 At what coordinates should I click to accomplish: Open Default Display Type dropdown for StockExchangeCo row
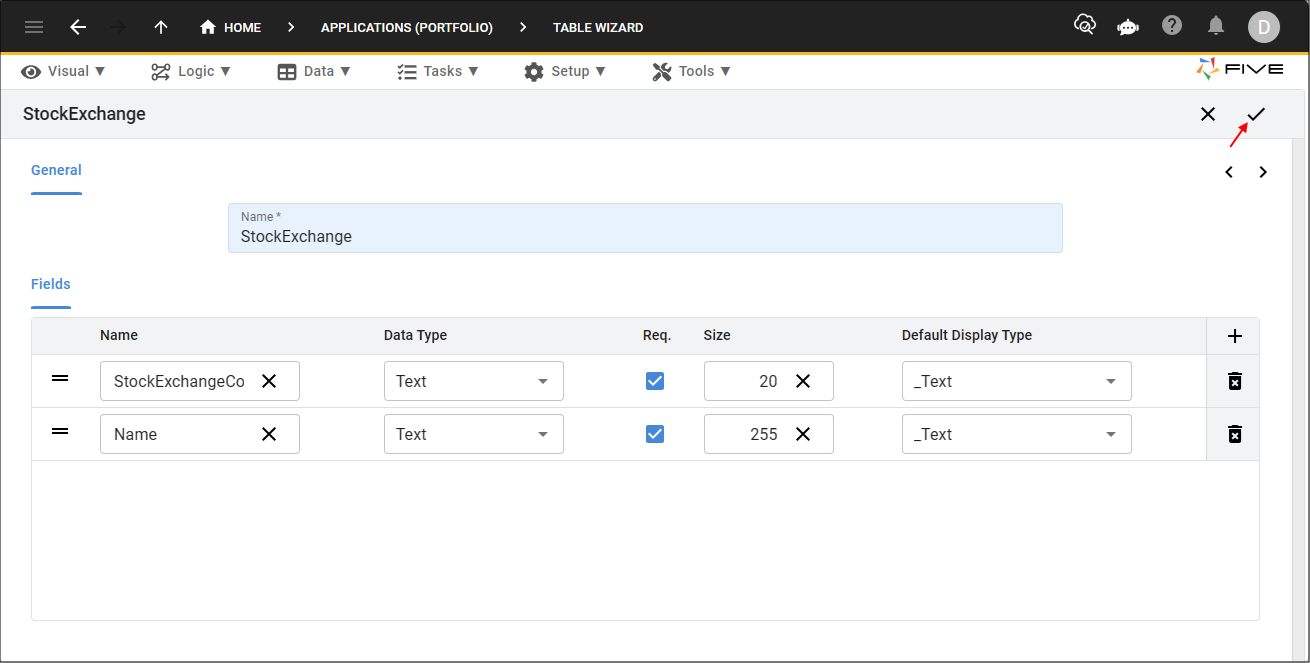click(1017, 381)
